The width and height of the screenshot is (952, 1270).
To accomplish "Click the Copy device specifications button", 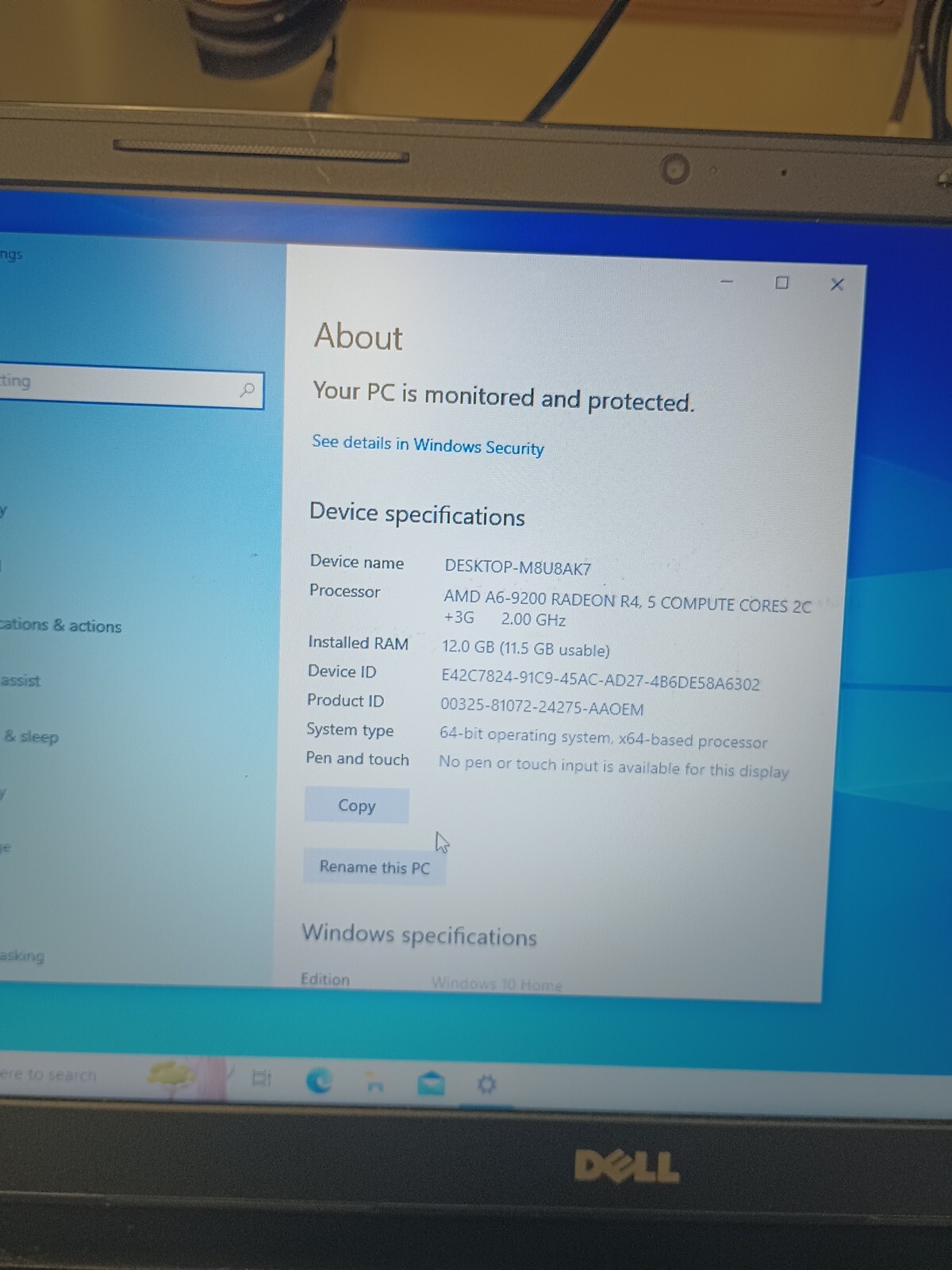I will tap(357, 805).
